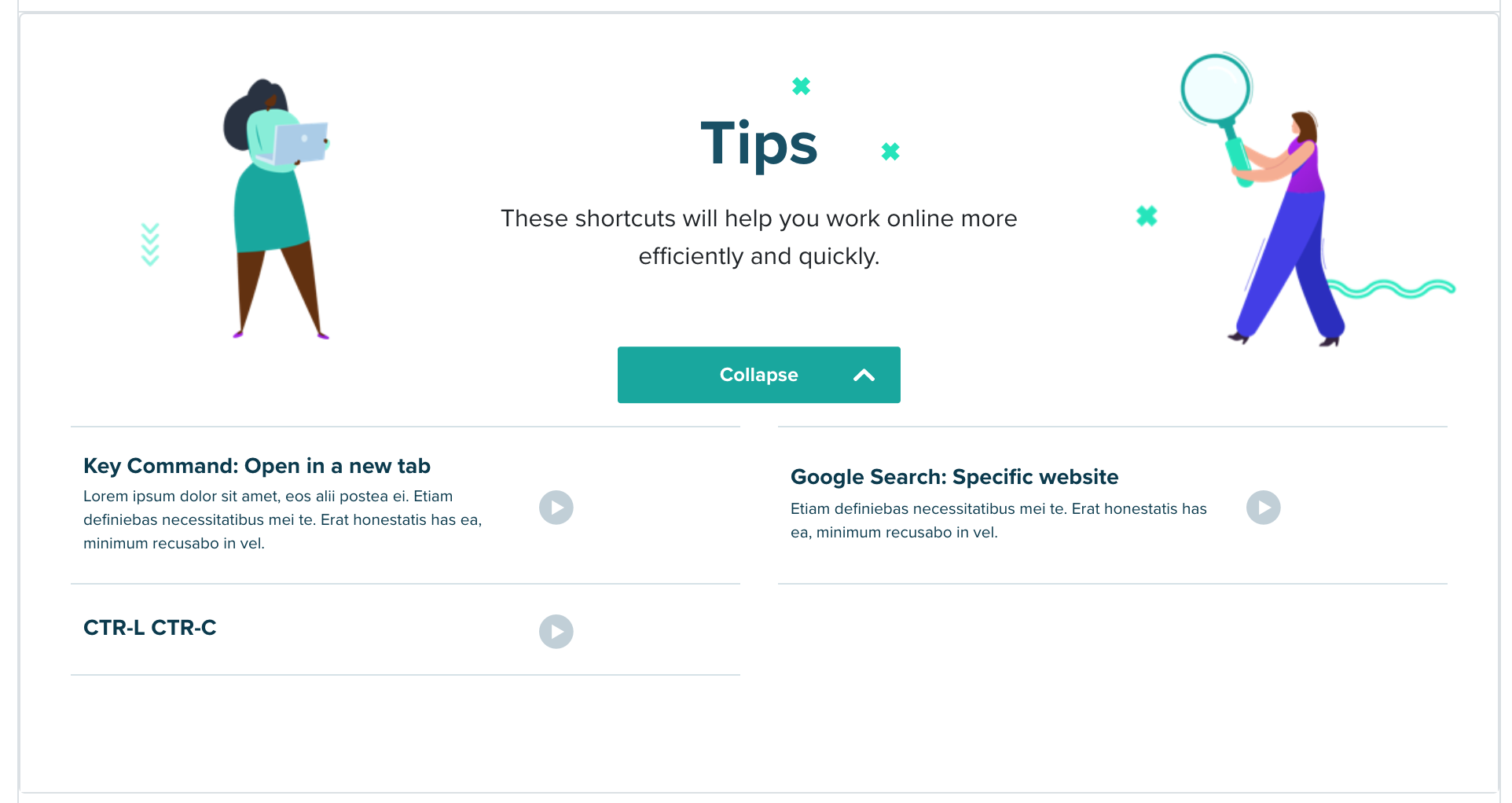This screenshot has width=1512, height=803.
Task: Click the green X right of Tips heading
Action: coord(890,152)
